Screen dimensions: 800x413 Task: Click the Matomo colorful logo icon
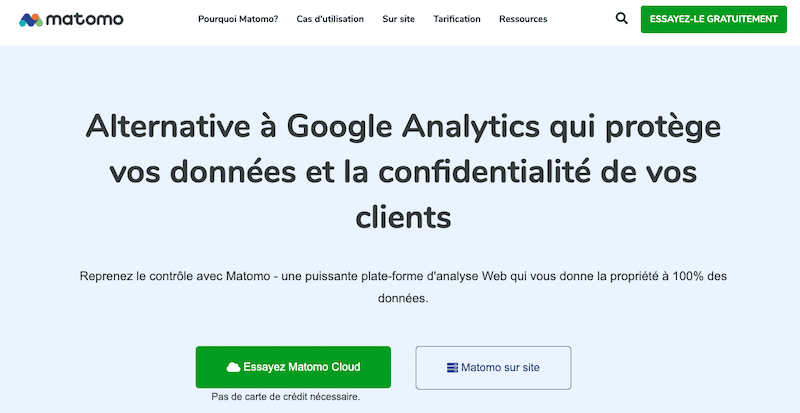31,19
